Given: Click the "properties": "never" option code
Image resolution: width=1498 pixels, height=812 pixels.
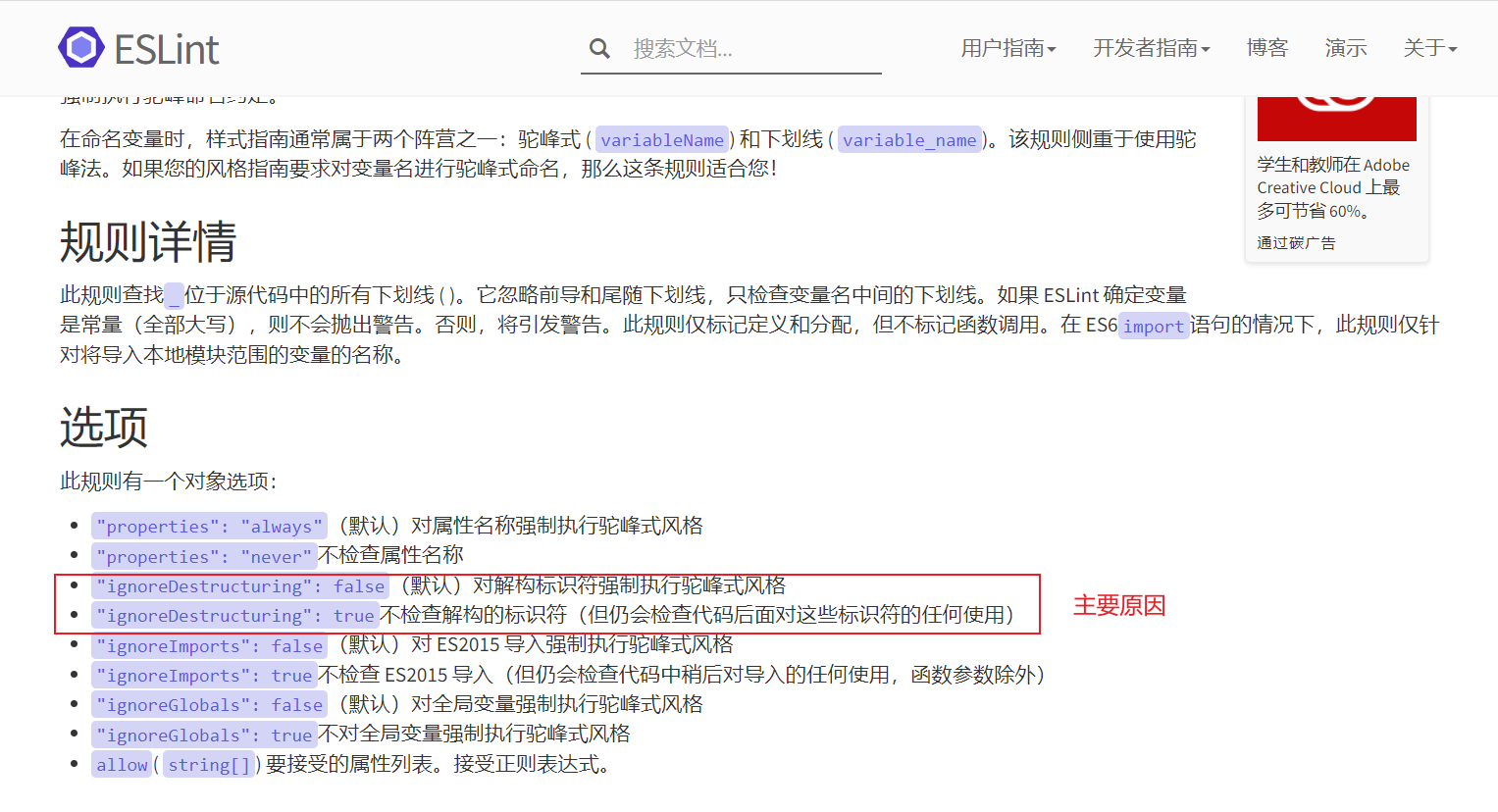Looking at the screenshot, I should tap(204, 557).
